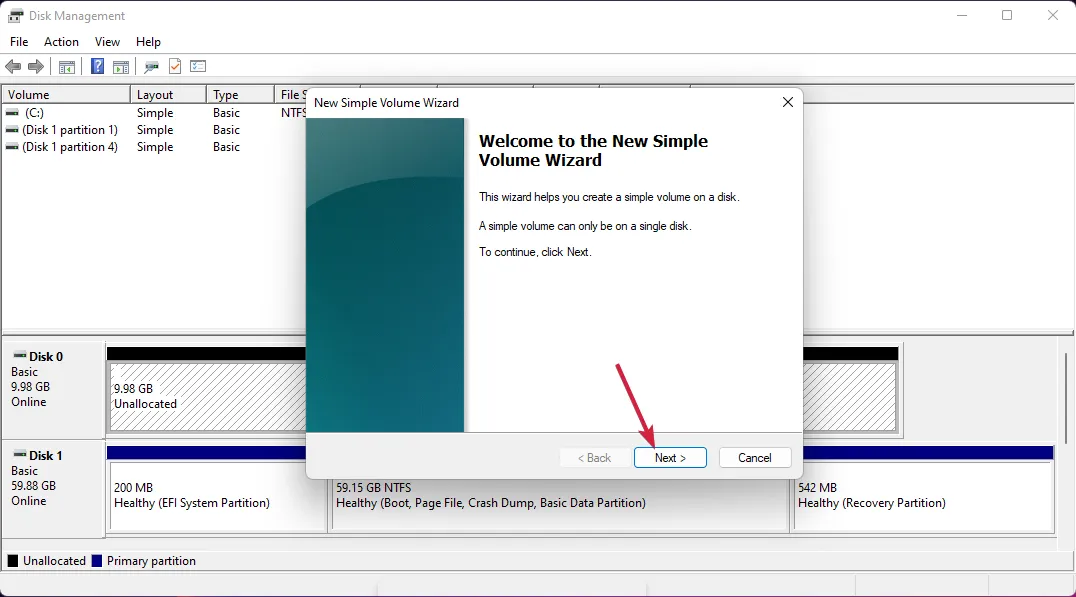This screenshot has height=597, width=1076.
Task: Click drive icon beside Disk 1 partition 1
Action: [x=12, y=130]
